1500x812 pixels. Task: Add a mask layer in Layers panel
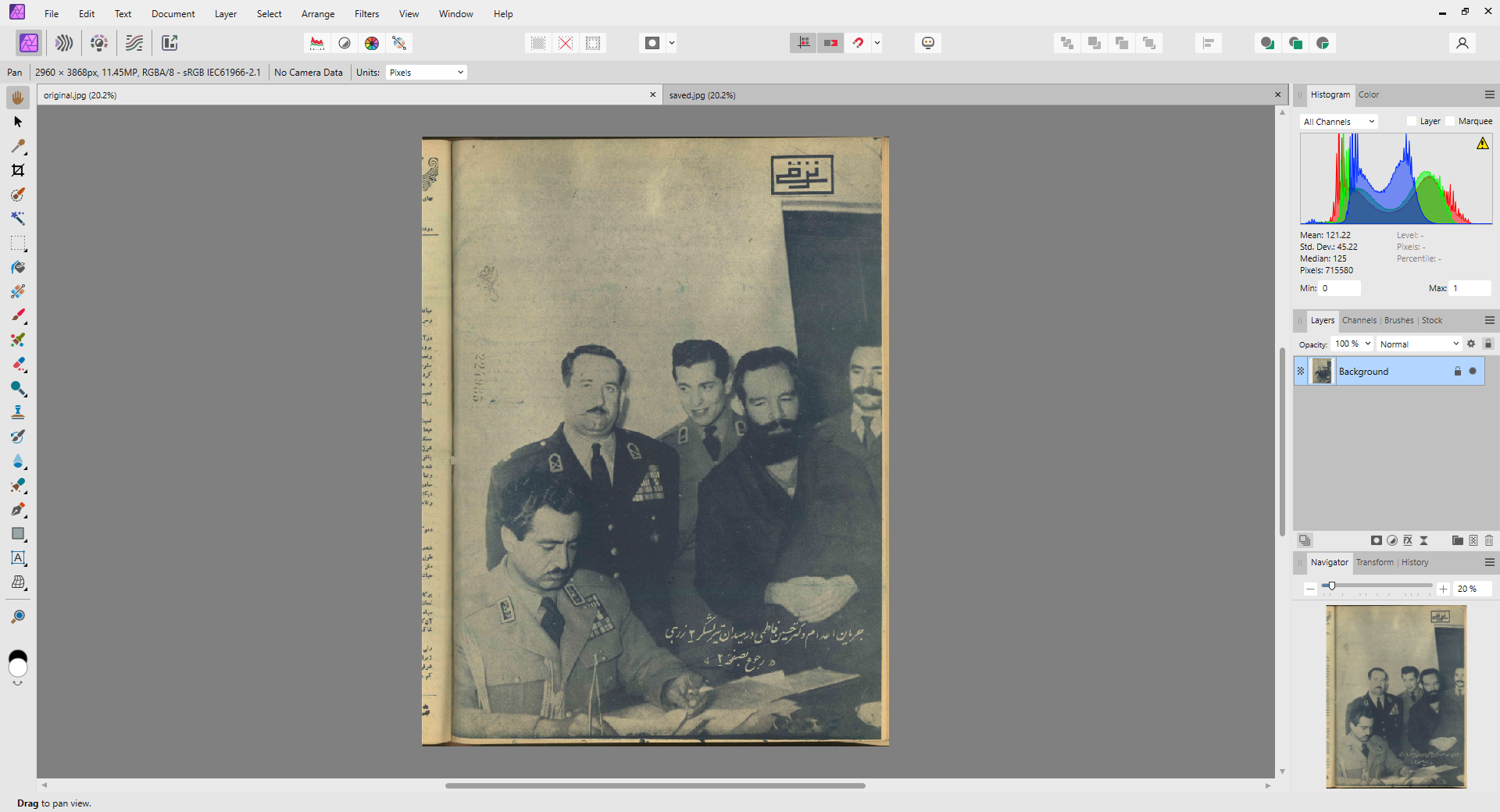point(1377,540)
